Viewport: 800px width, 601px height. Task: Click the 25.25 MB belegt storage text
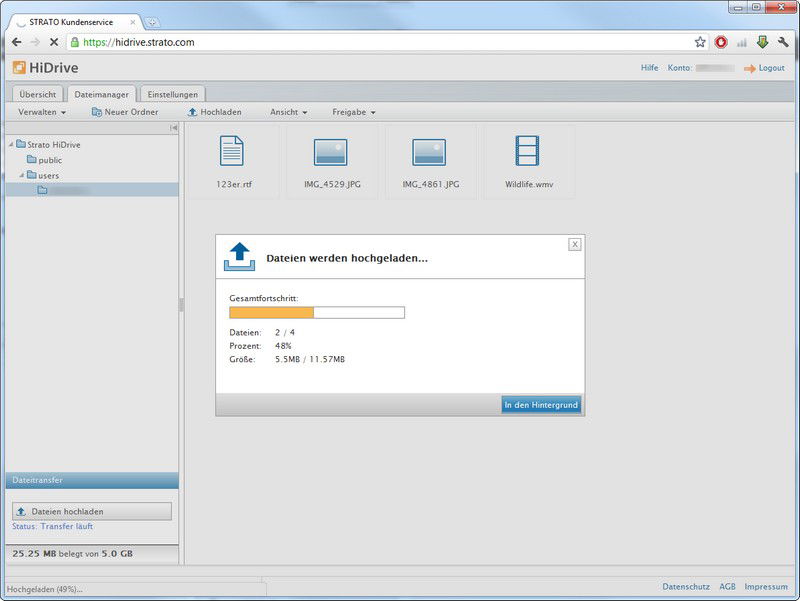coord(72,554)
